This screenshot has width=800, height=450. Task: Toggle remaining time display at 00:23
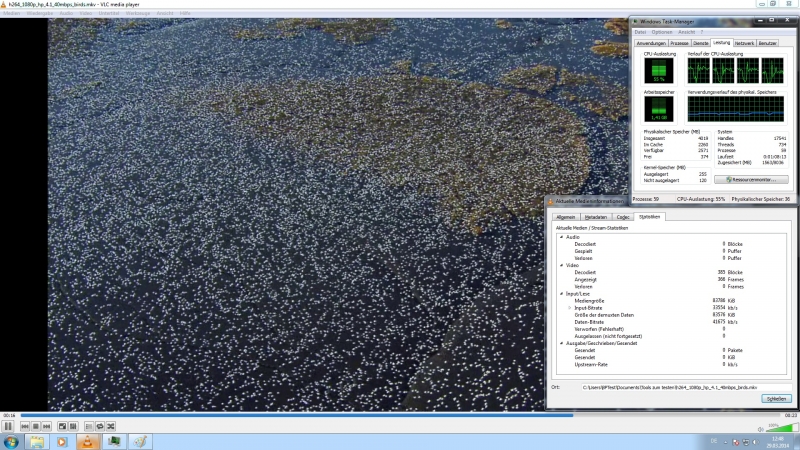790,415
